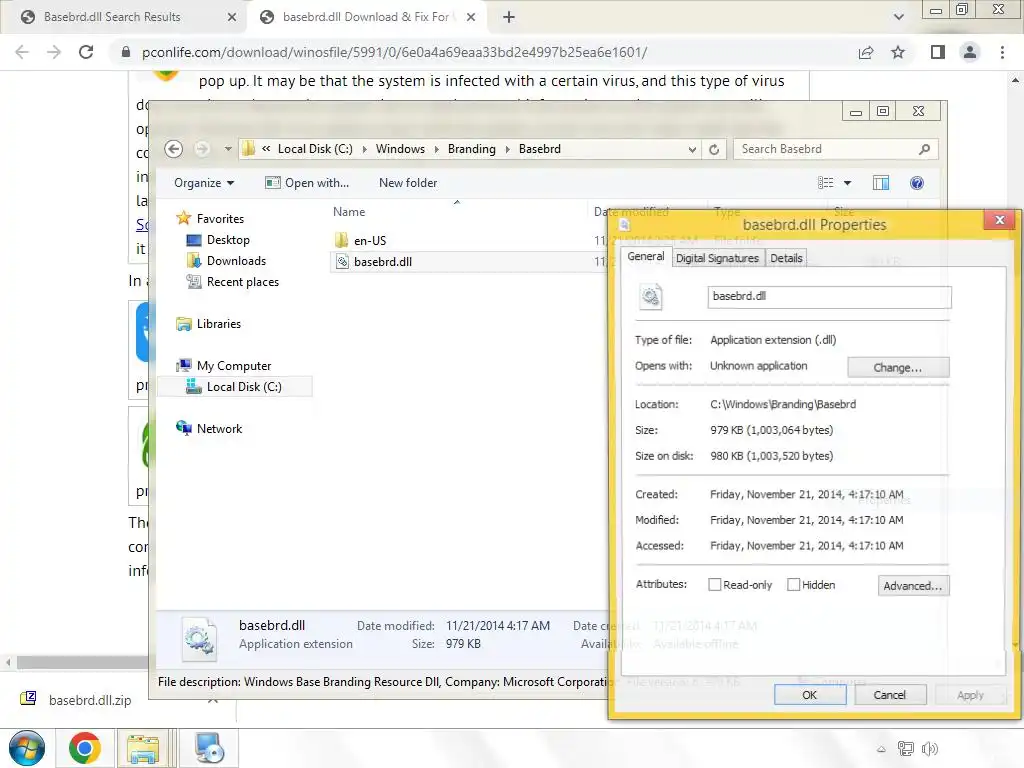
Task: Expand the address bar history dropdown
Action: (692, 150)
